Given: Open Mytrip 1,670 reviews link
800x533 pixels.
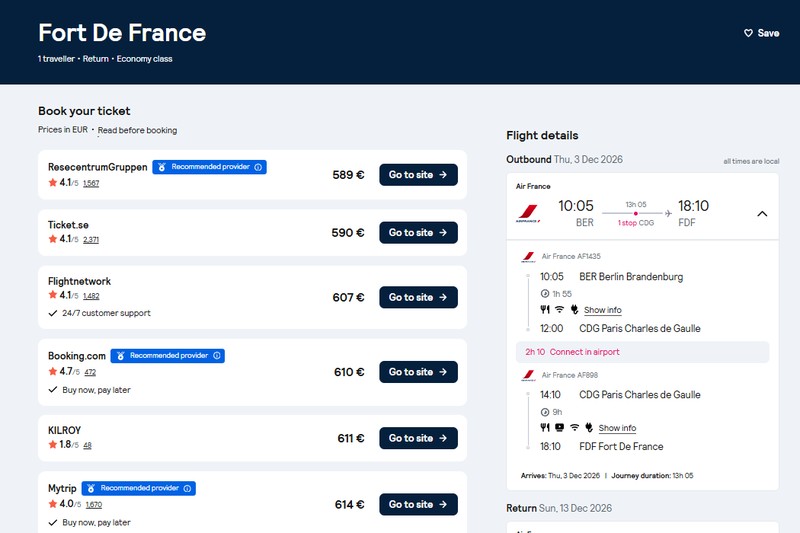Looking at the screenshot, I should 94,505.
